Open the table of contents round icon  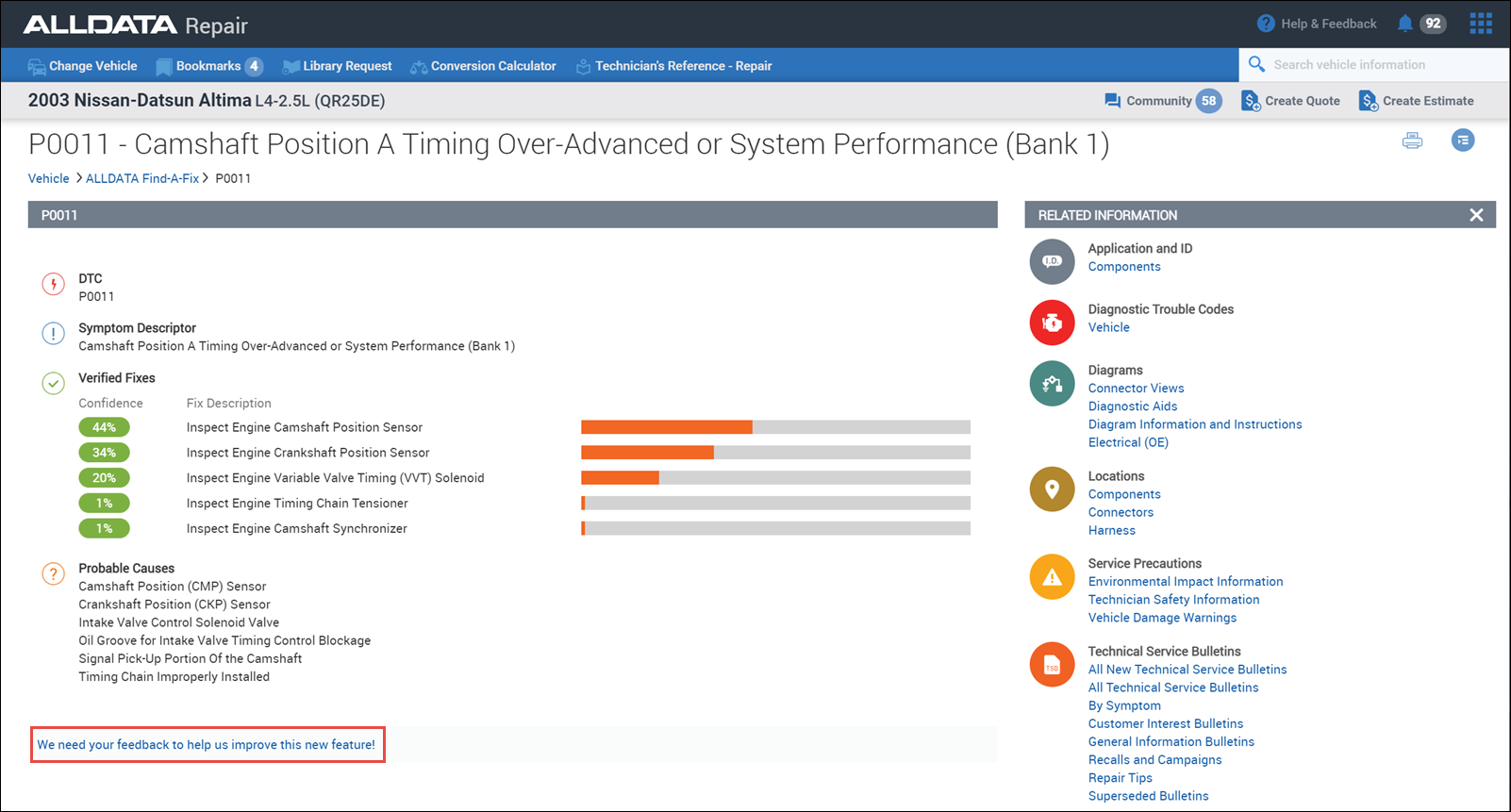pyautogui.click(x=1462, y=141)
